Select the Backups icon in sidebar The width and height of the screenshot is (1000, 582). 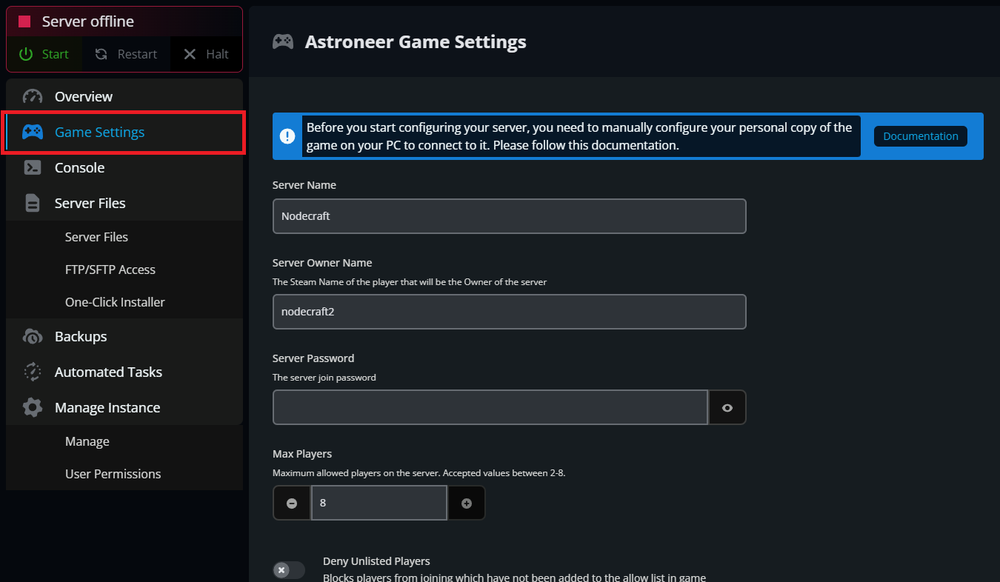(x=34, y=336)
